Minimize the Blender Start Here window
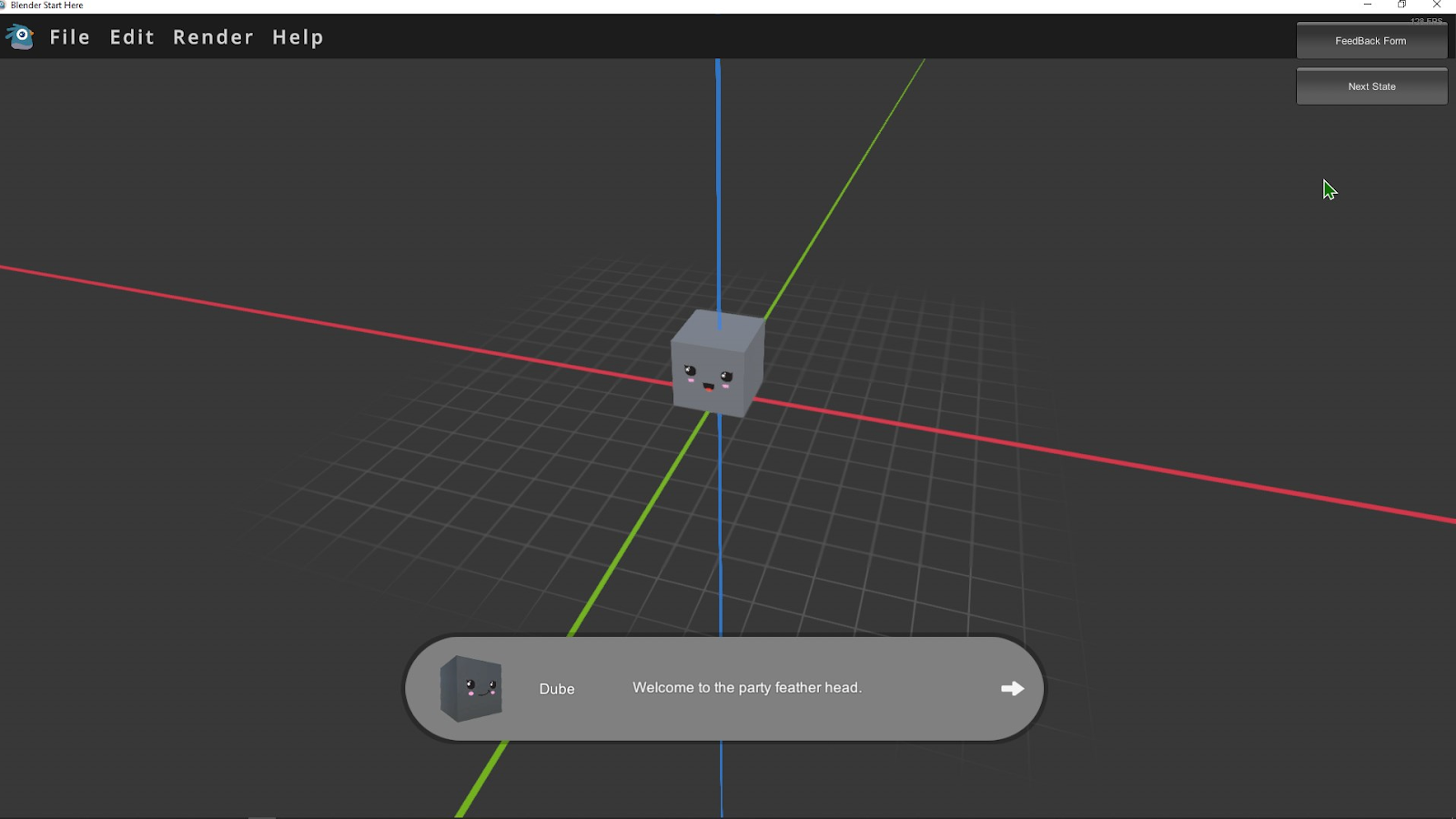 (1367, 5)
